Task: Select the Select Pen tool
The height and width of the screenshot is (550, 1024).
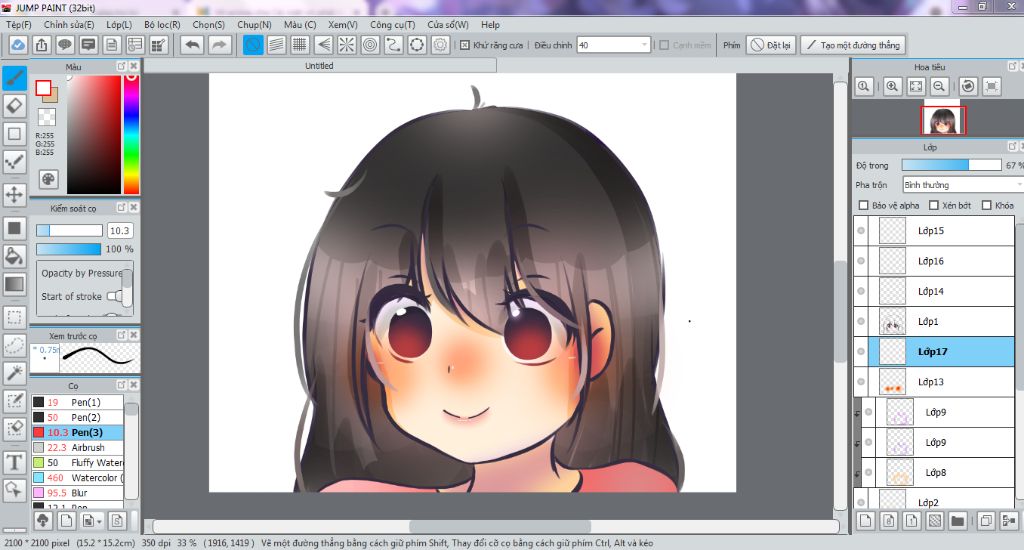Action: [x=14, y=401]
